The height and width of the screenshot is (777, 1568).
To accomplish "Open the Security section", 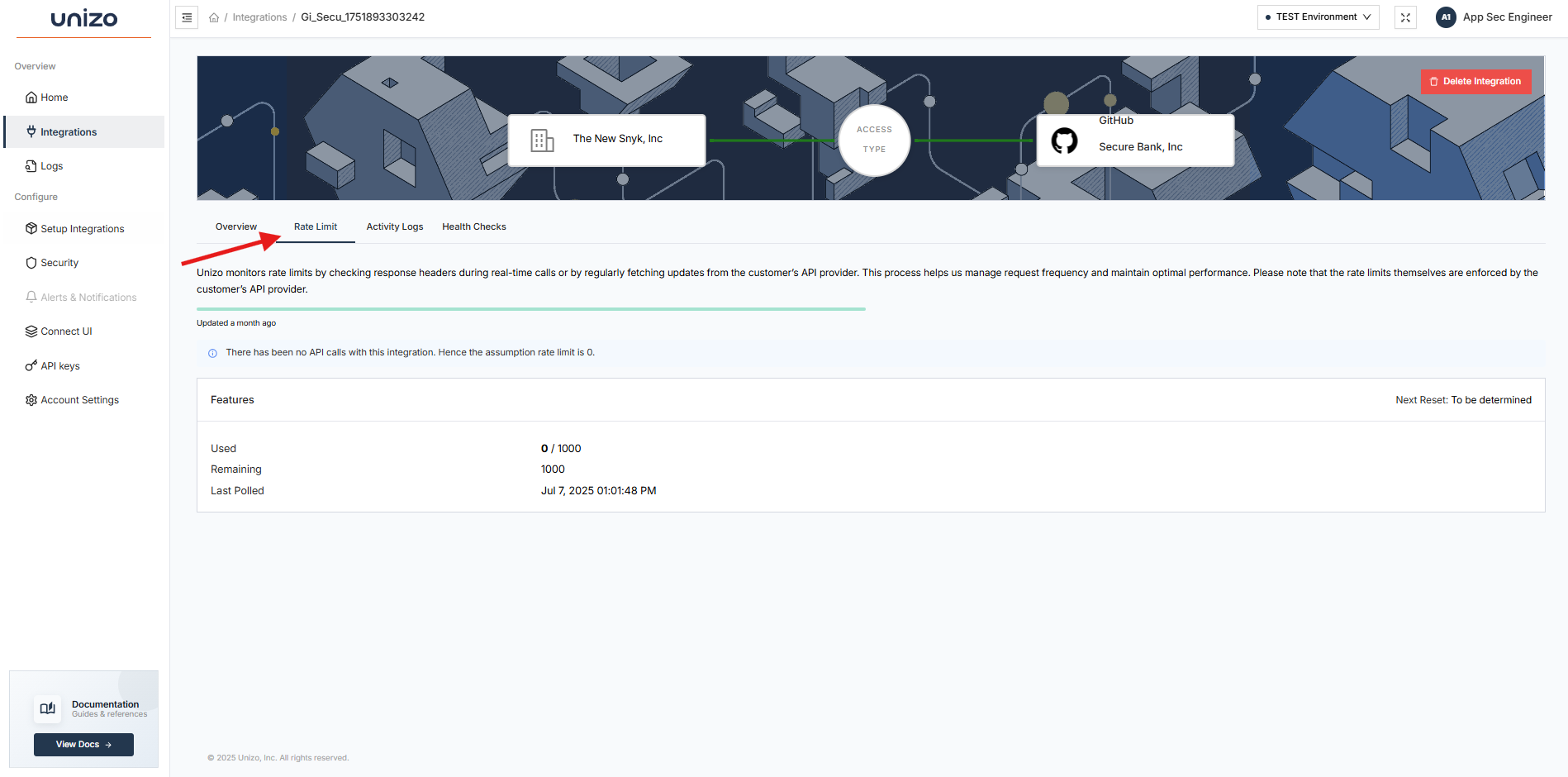I will 59,262.
